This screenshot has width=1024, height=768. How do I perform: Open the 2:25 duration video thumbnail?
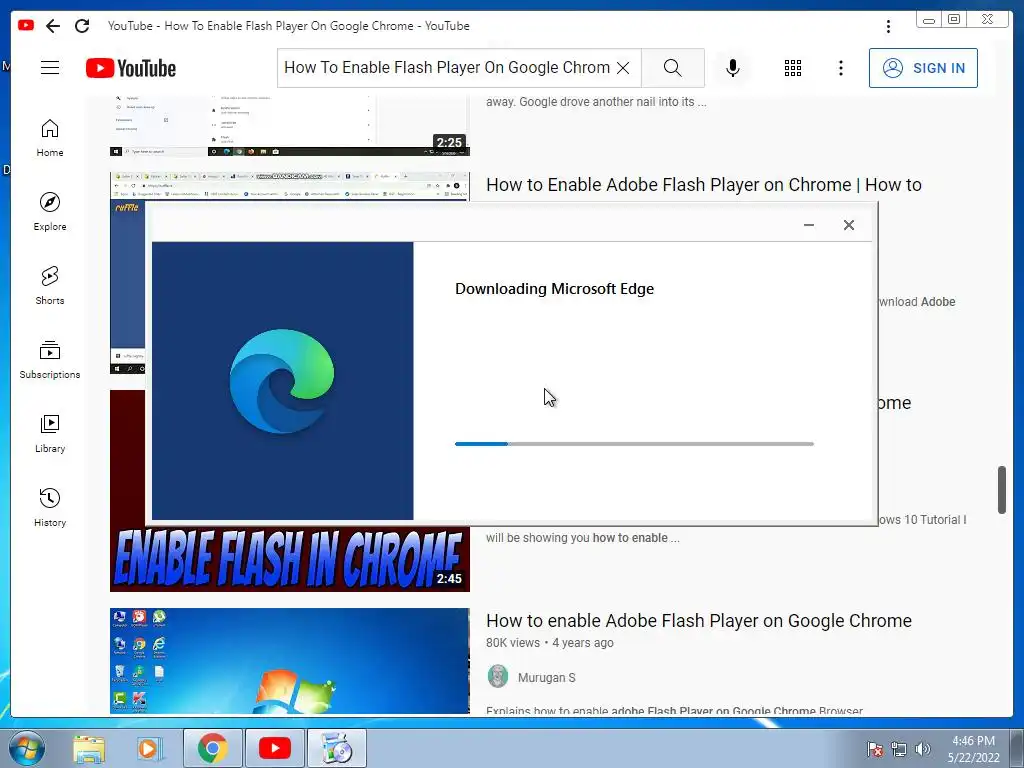[289, 125]
